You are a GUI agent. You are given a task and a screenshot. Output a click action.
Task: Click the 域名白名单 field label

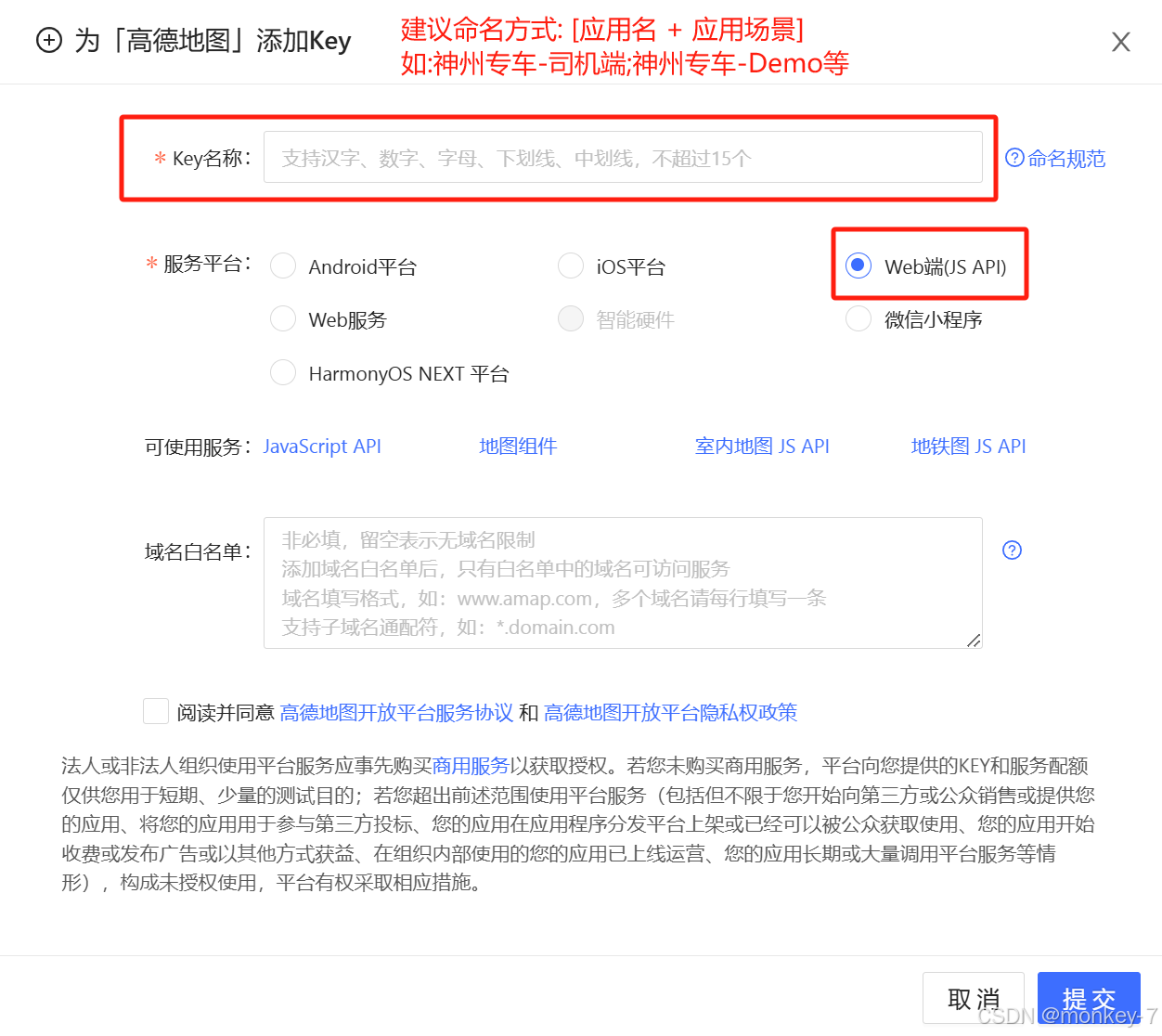pyautogui.click(x=198, y=552)
